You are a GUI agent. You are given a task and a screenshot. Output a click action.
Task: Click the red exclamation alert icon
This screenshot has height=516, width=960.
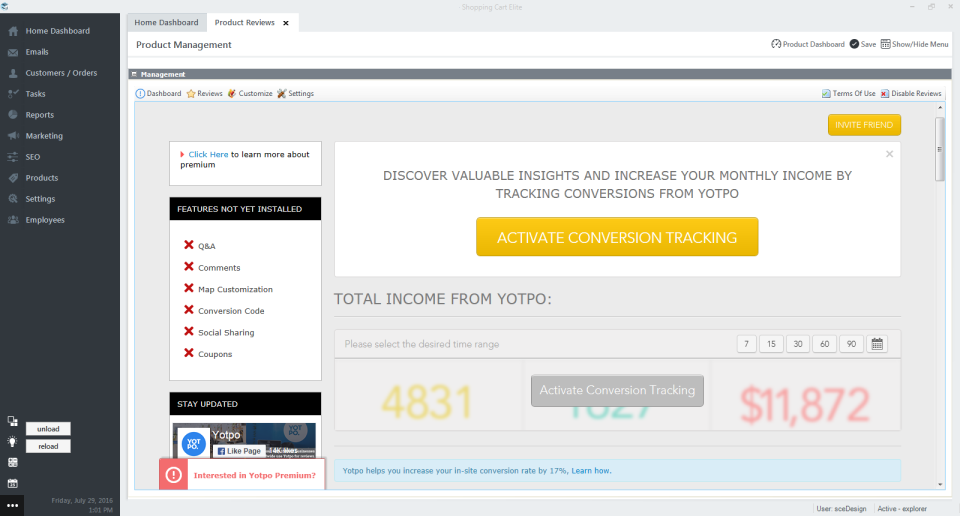coord(174,475)
